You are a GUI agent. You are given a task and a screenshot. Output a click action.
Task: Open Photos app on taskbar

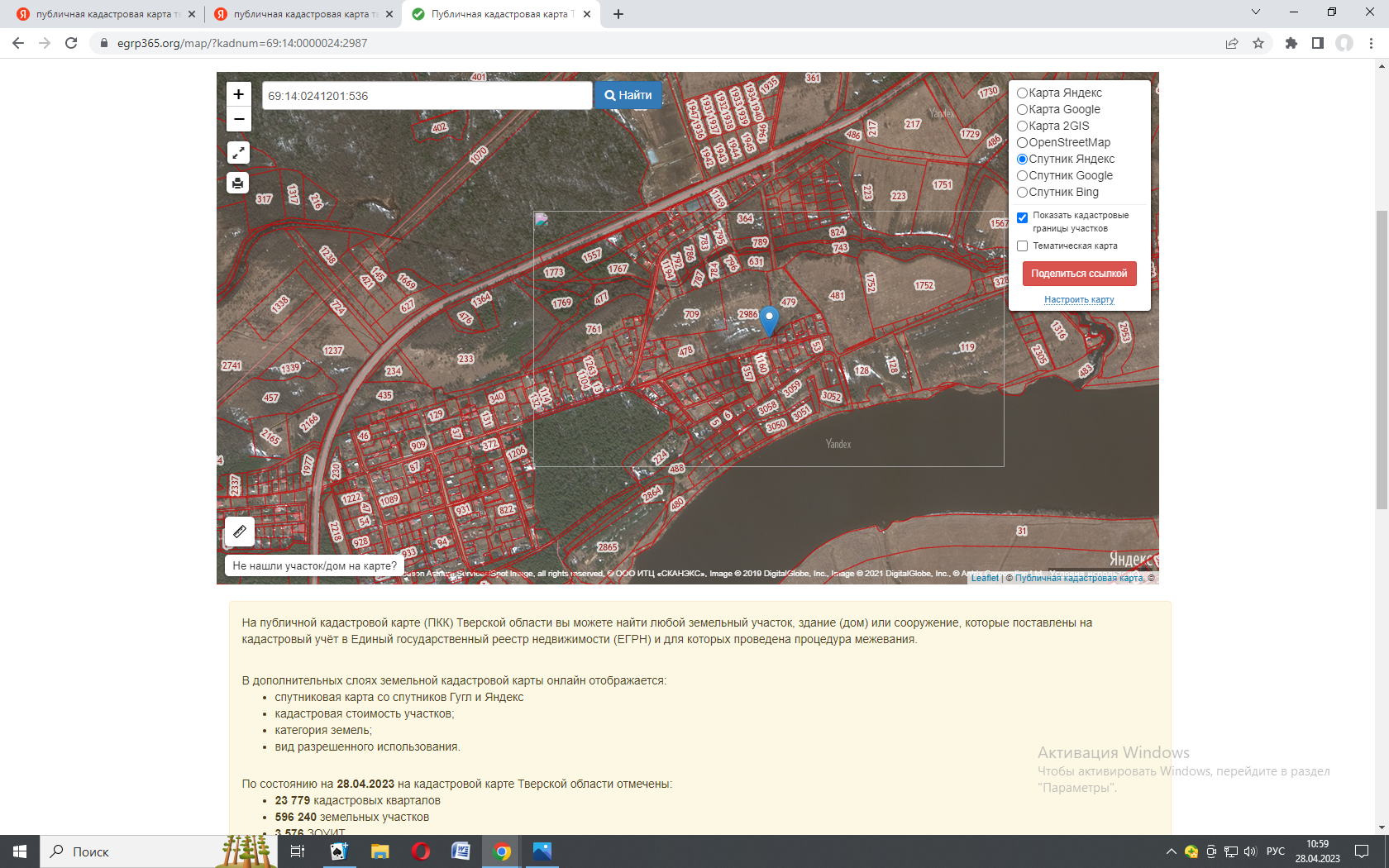coord(542,851)
